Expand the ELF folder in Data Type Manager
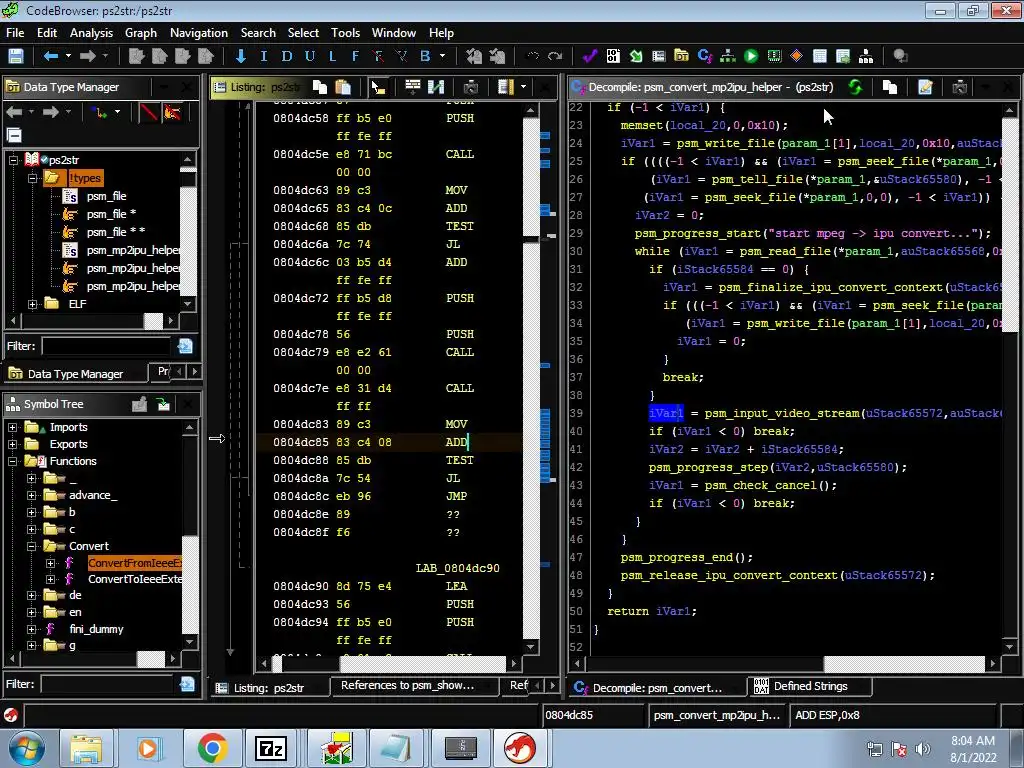 coord(32,304)
